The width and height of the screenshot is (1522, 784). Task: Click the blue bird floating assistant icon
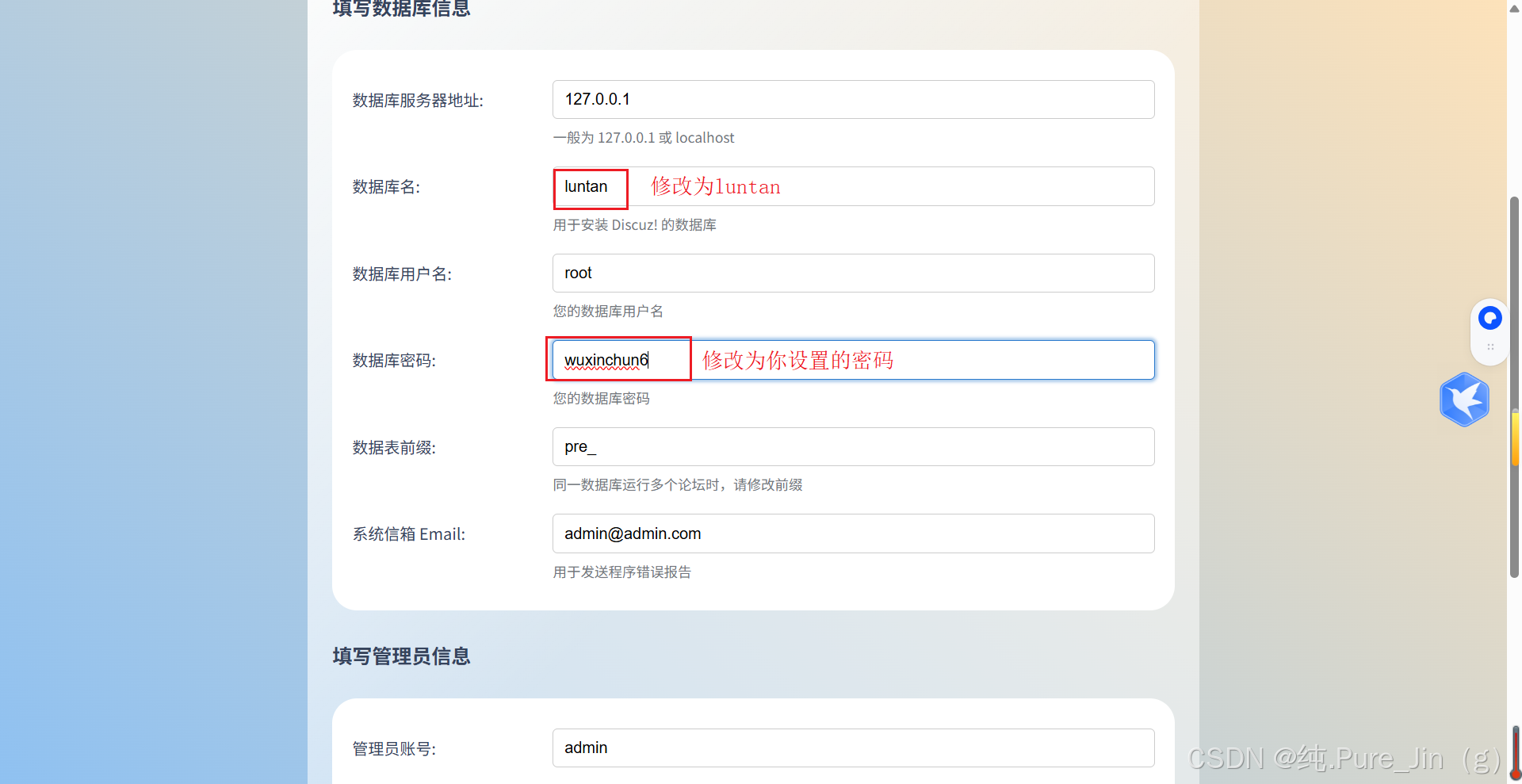(x=1464, y=400)
